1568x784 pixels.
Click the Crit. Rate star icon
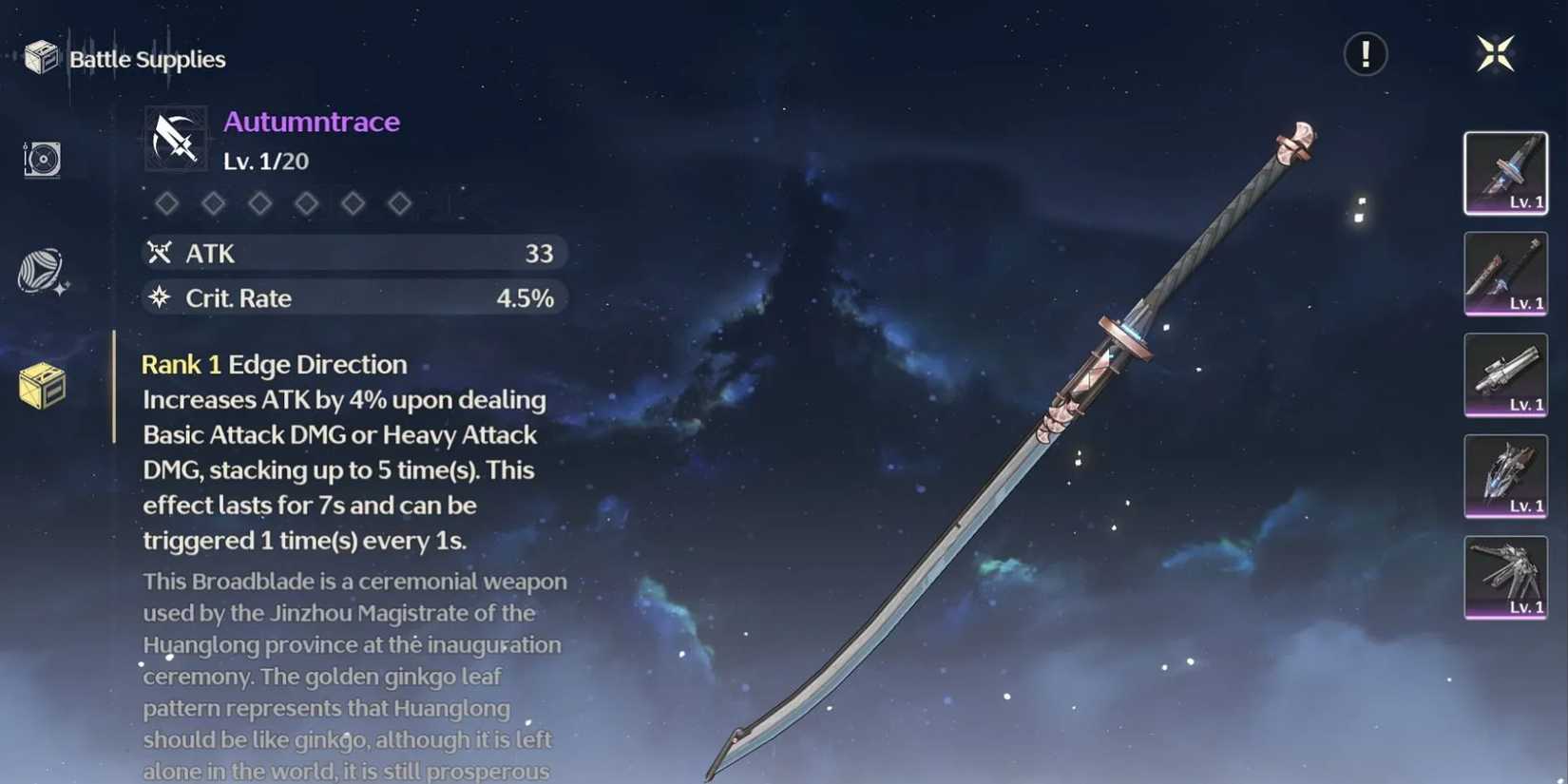(160, 297)
